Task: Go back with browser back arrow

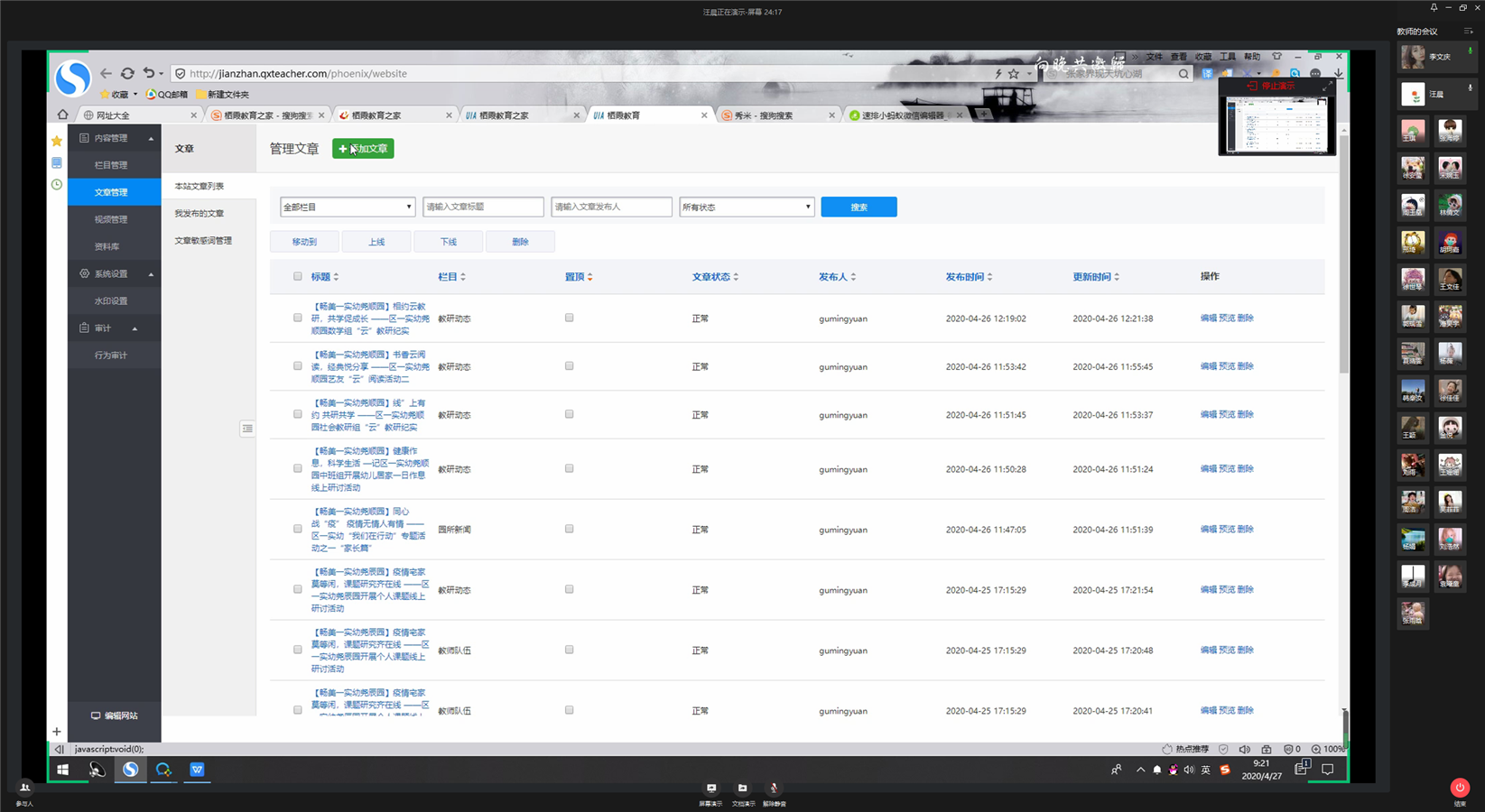Action: (x=106, y=73)
